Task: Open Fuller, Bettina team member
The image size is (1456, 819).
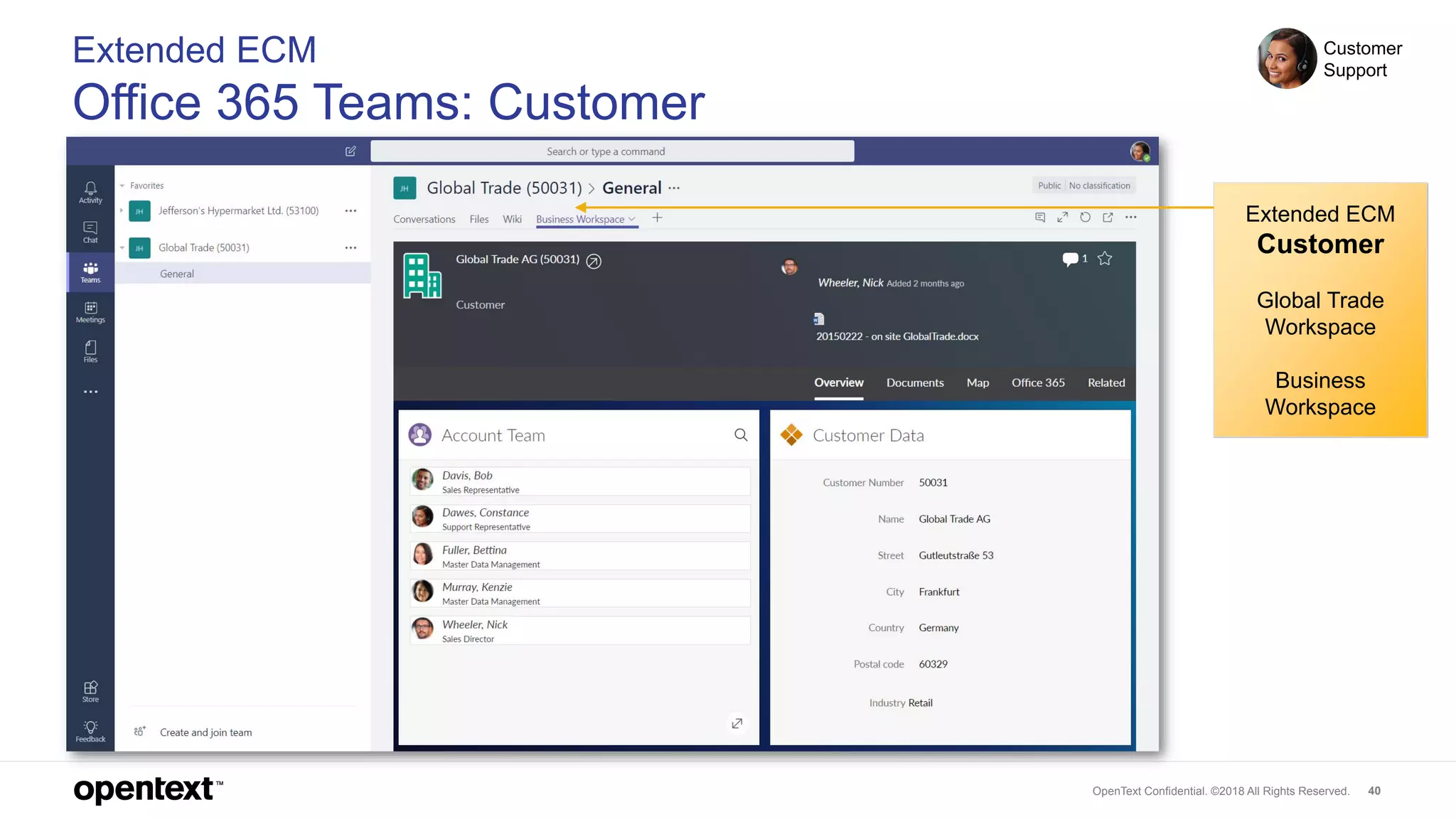Action: point(579,556)
